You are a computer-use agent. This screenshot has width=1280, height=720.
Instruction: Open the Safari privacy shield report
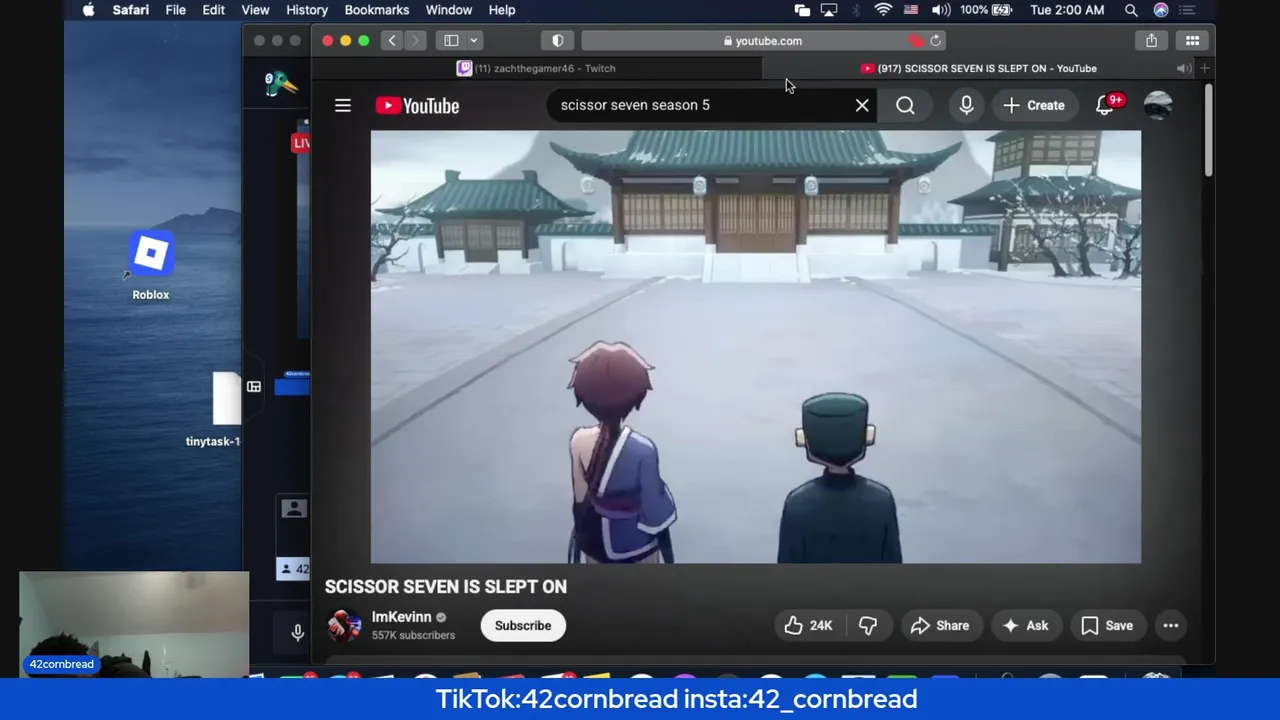[558, 41]
